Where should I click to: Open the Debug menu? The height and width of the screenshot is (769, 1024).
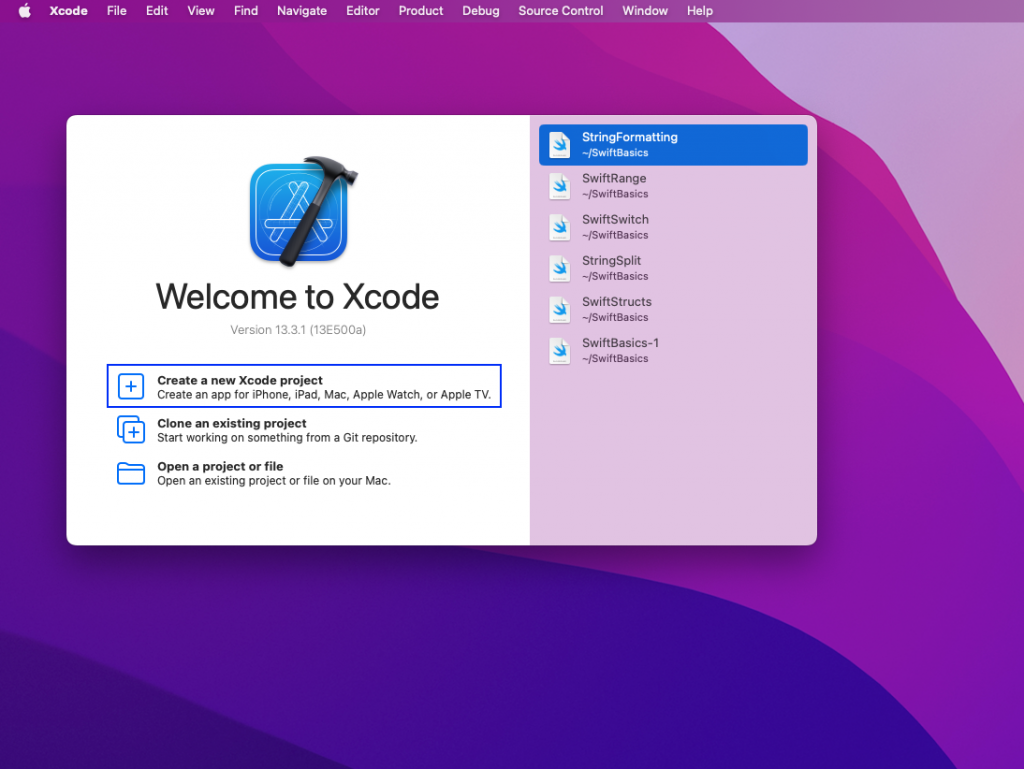(x=481, y=11)
